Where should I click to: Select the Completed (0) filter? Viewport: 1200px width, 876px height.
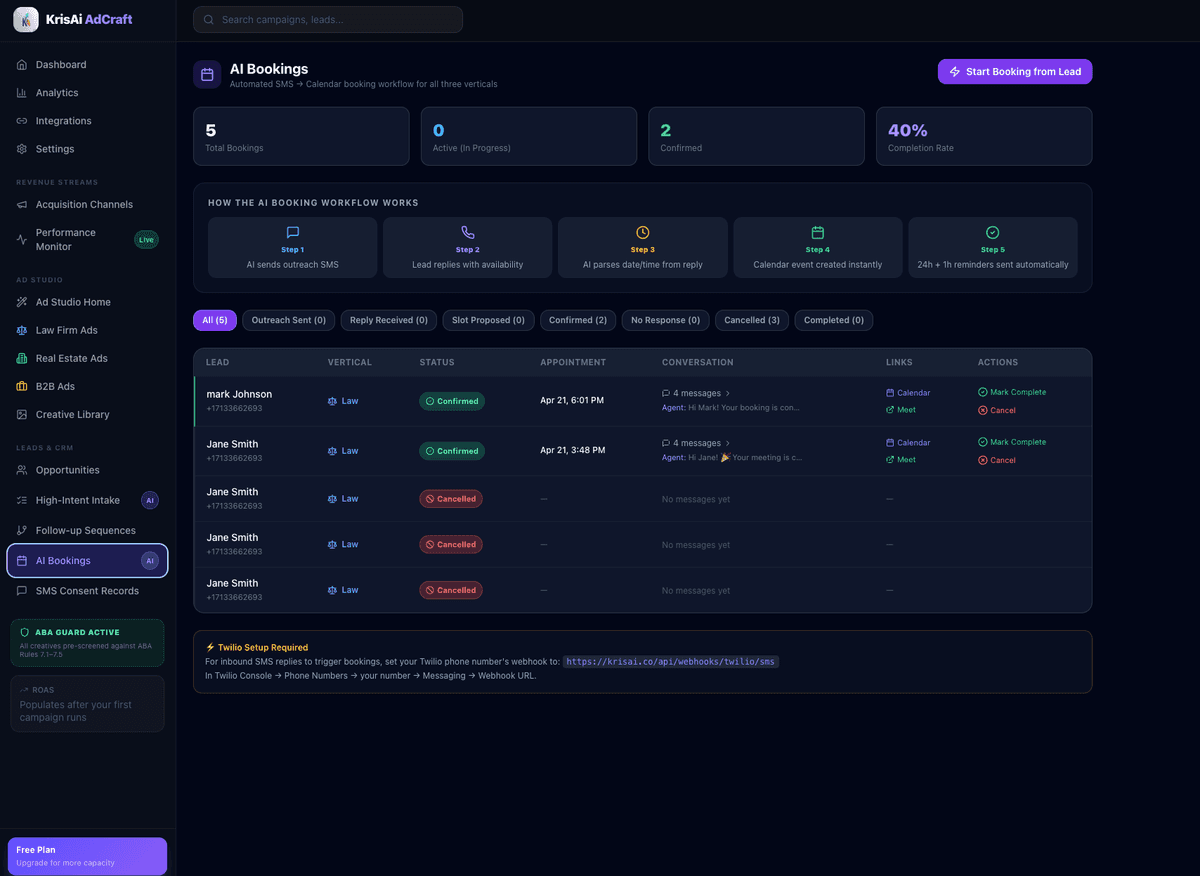click(834, 320)
